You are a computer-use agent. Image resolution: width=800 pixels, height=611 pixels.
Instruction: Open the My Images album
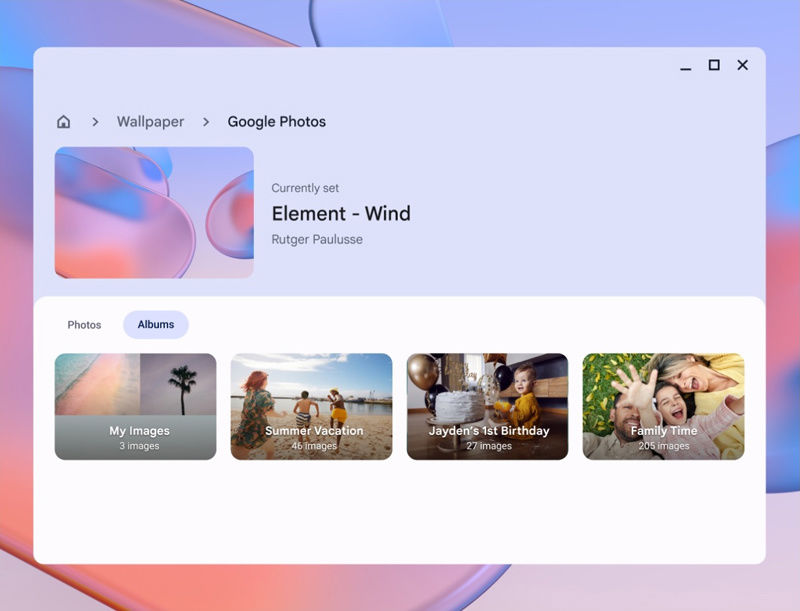(x=135, y=406)
